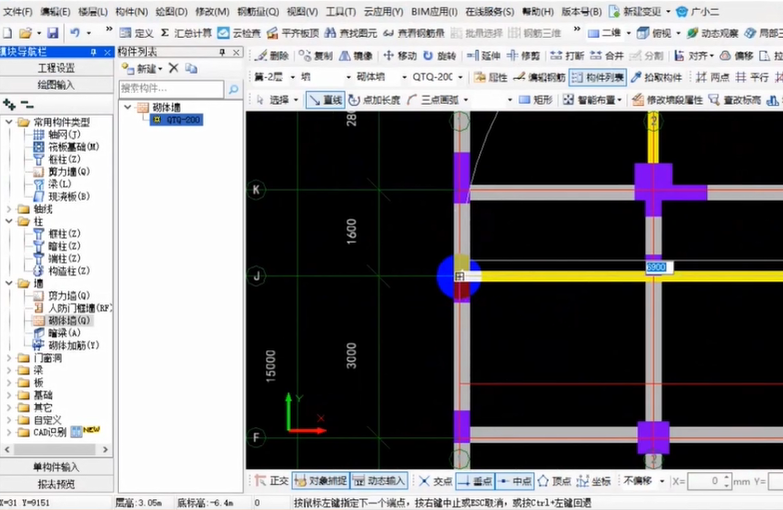Run 汇总计算 summary calculation
783x510 pixels.
click(186, 33)
